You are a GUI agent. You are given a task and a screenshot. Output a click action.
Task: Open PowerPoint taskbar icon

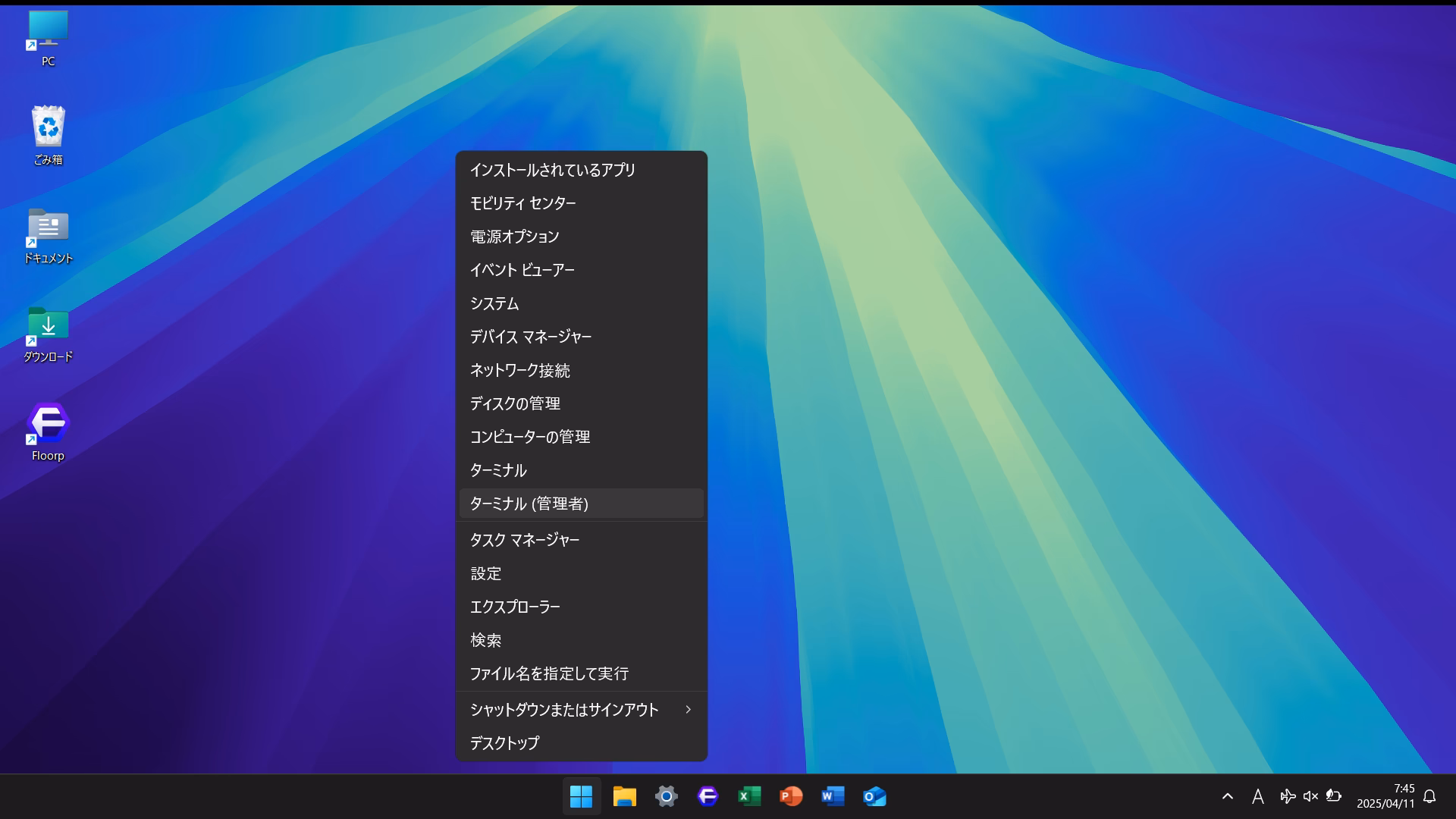[x=791, y=796]
